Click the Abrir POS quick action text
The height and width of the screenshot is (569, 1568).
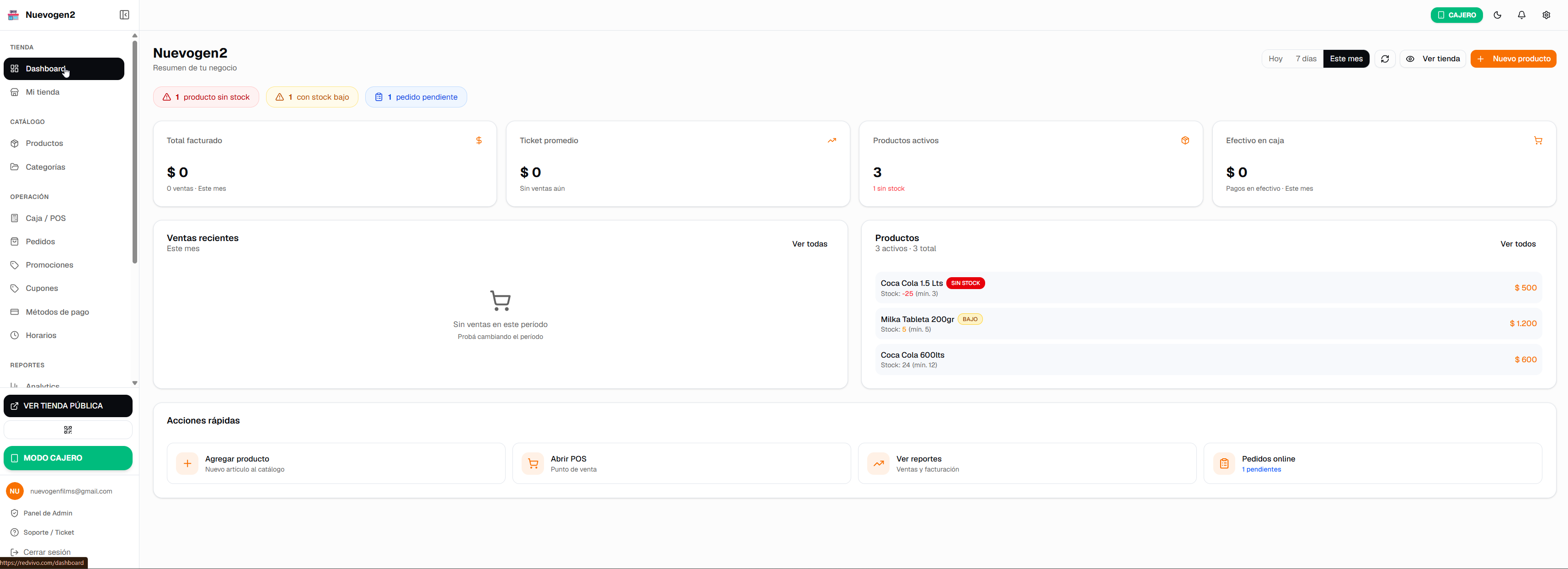click(x=569, y=459)
